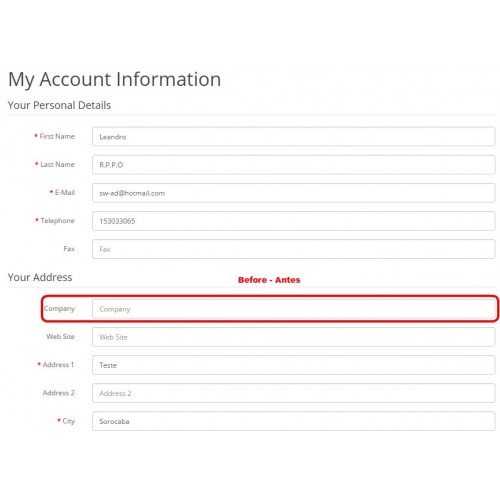
Task: Click the Address 2 input box
Action: [293, 393]
